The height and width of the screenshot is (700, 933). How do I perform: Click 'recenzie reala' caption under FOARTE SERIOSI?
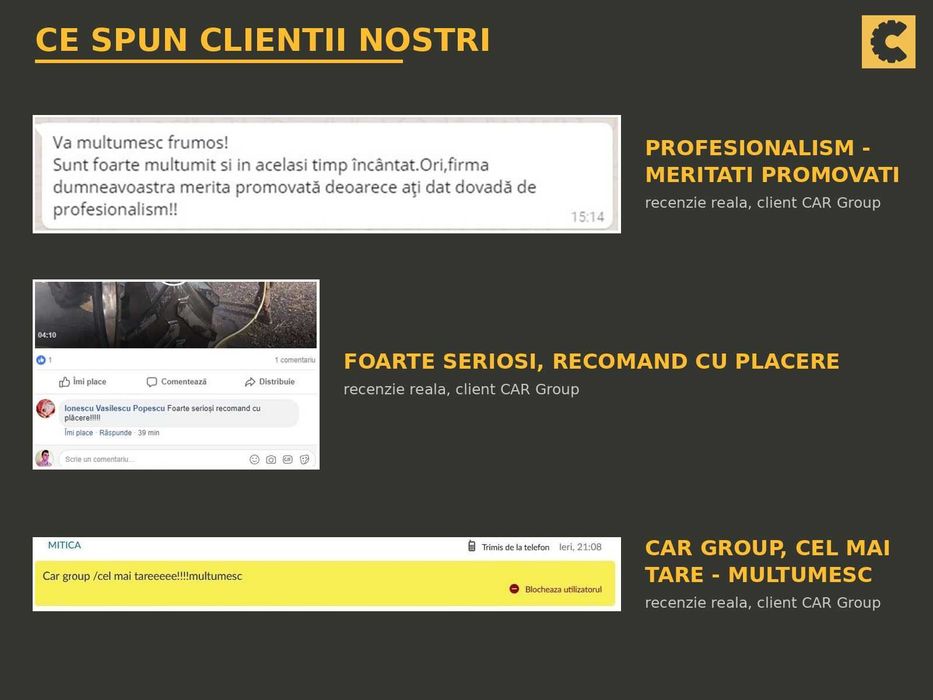pos(461,389)
